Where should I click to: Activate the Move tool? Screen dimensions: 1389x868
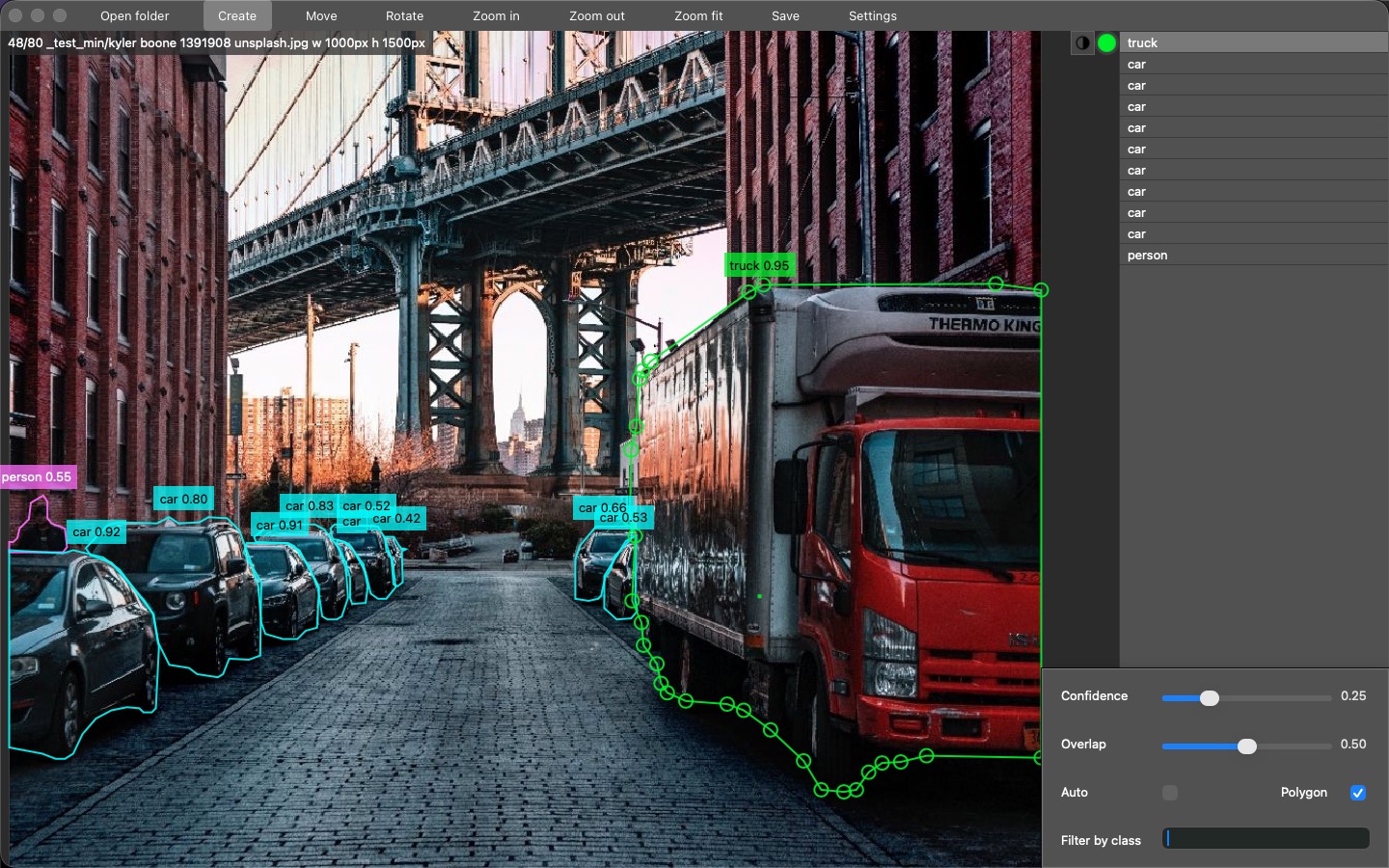[321, 15]
